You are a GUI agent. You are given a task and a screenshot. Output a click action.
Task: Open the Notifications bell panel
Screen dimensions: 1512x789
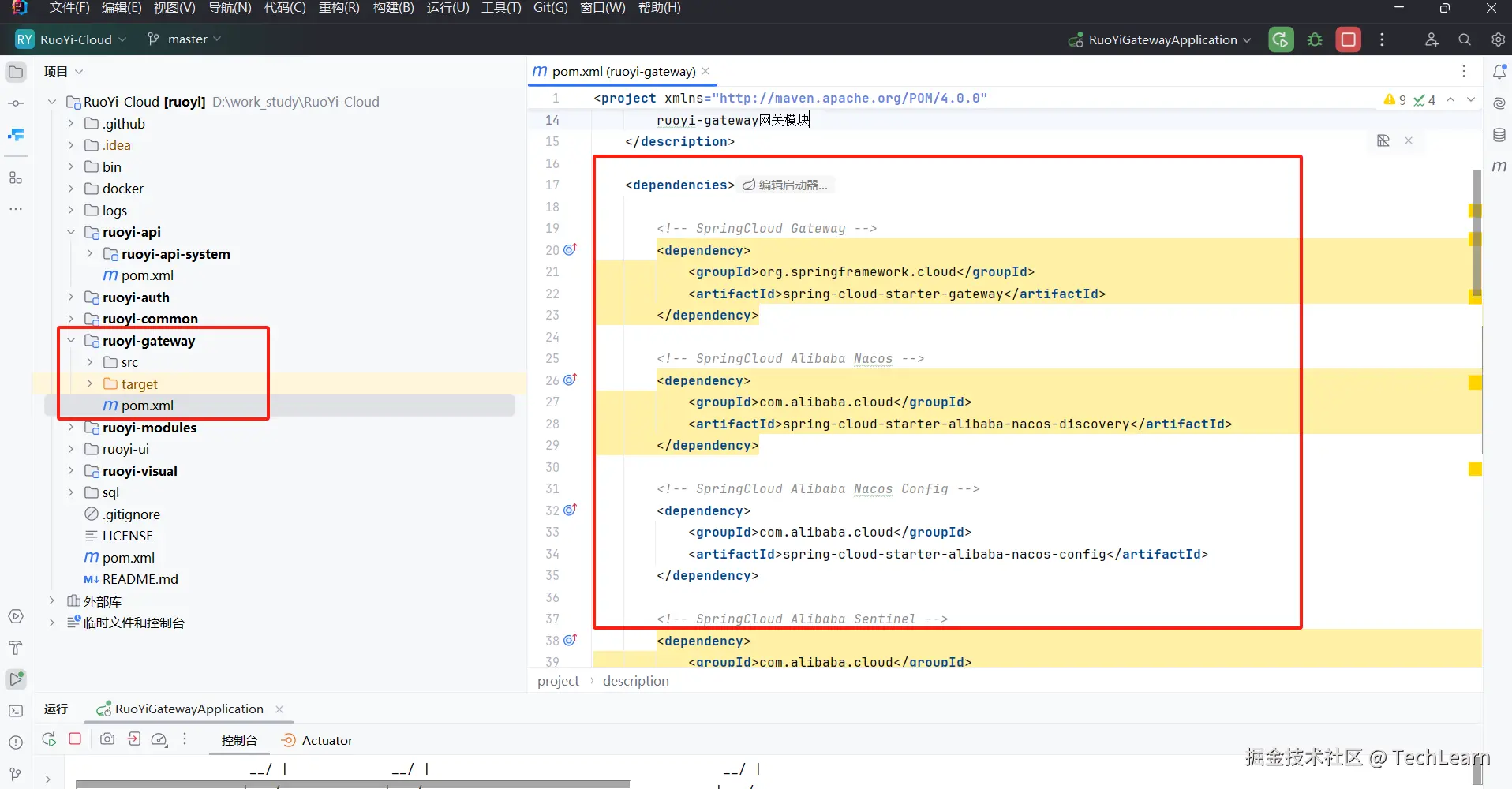(x=1499, y=72)
